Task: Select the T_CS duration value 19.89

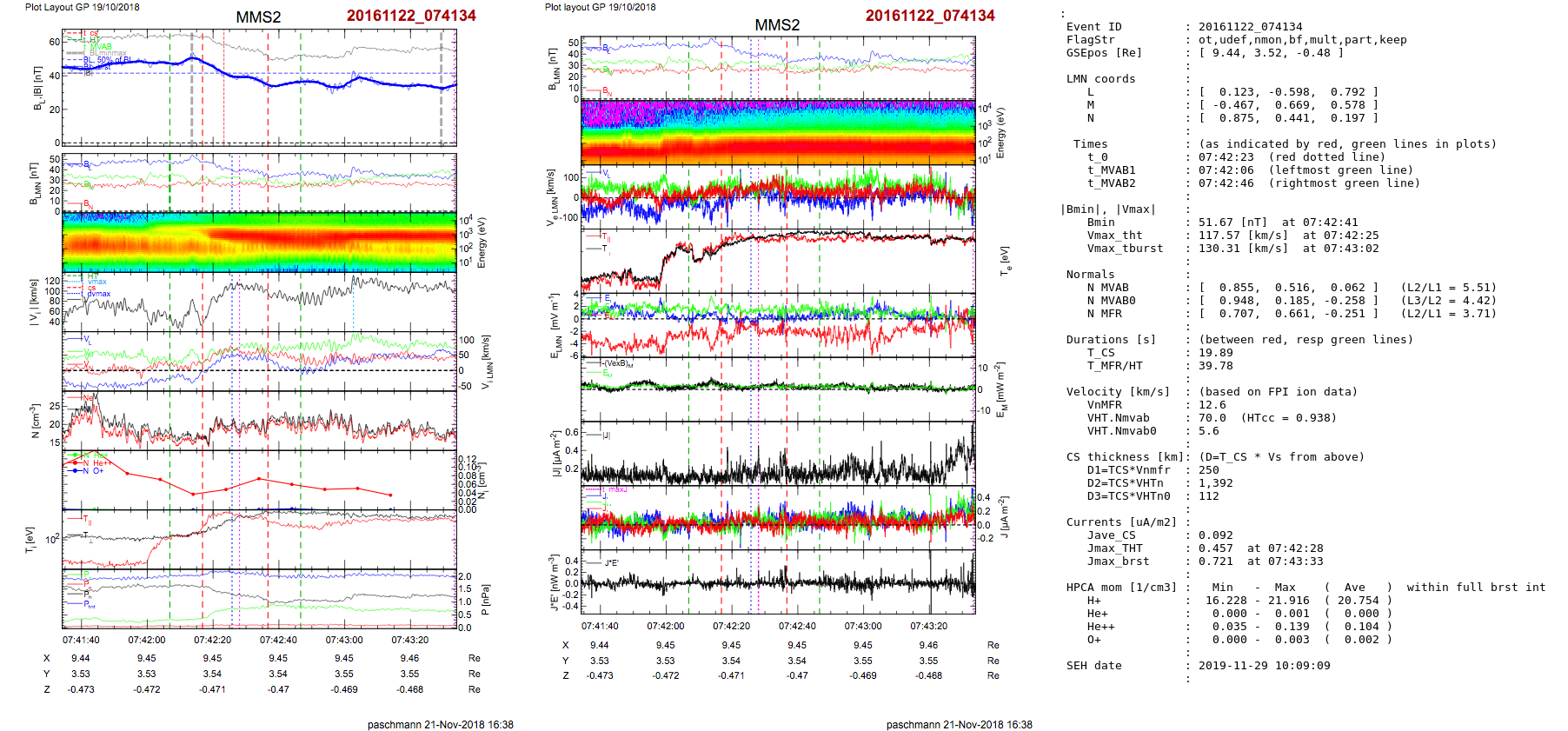Action: [x=1215, y=353]
